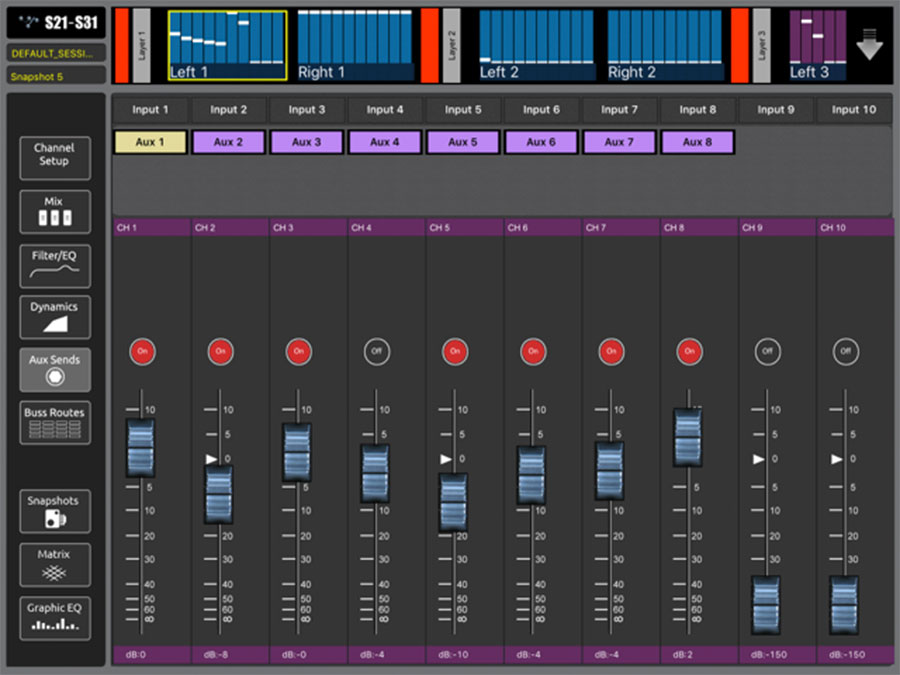
Task: Open the Filter/EQ page
Action: click(x=55, y=266)
